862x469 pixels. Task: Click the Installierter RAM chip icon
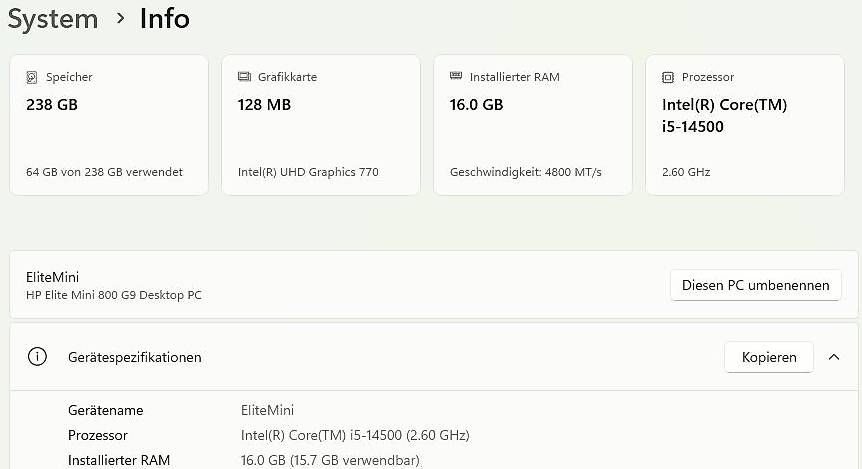pyautogui.click(x=456, y=76)
